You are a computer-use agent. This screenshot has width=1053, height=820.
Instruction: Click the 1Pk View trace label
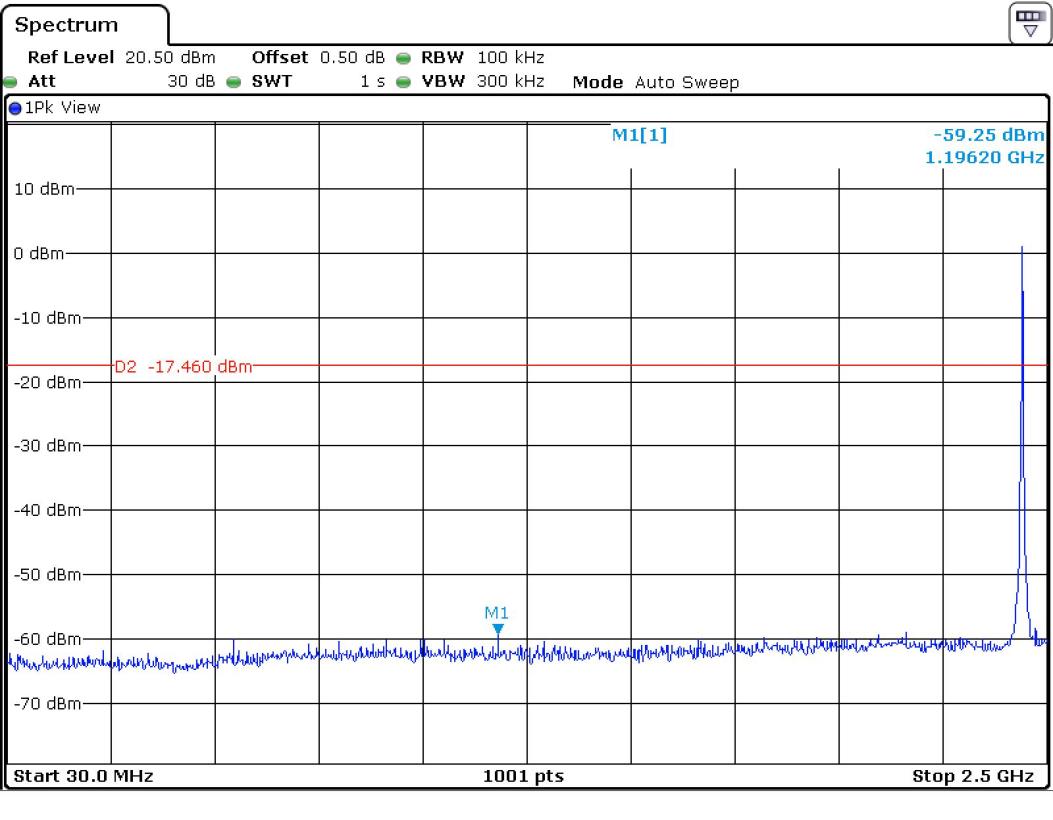click(x=62, y=107)
